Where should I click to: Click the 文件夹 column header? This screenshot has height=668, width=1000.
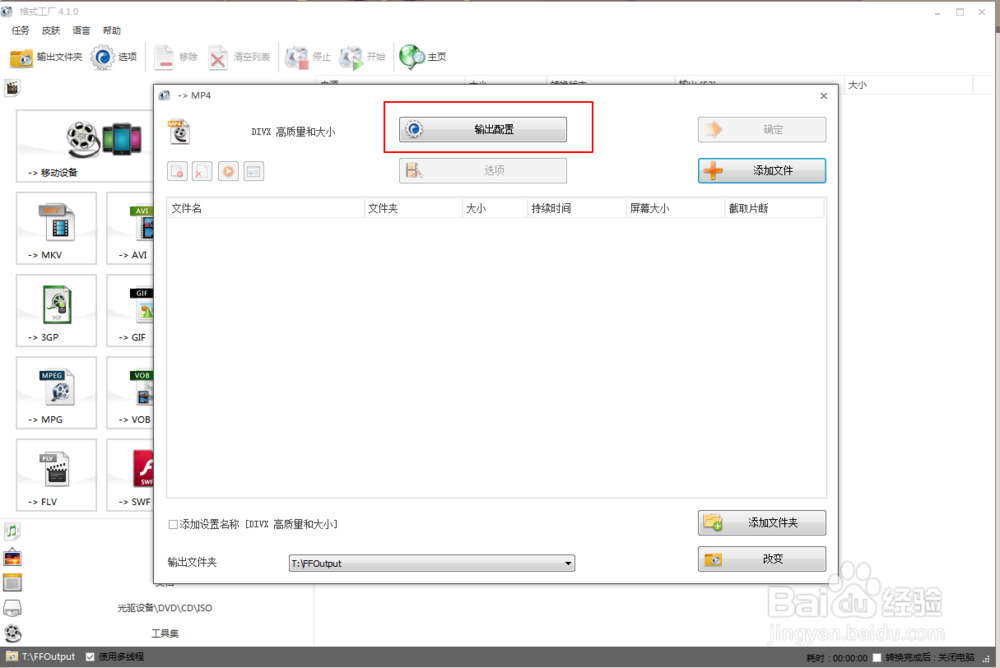point(413,209)
